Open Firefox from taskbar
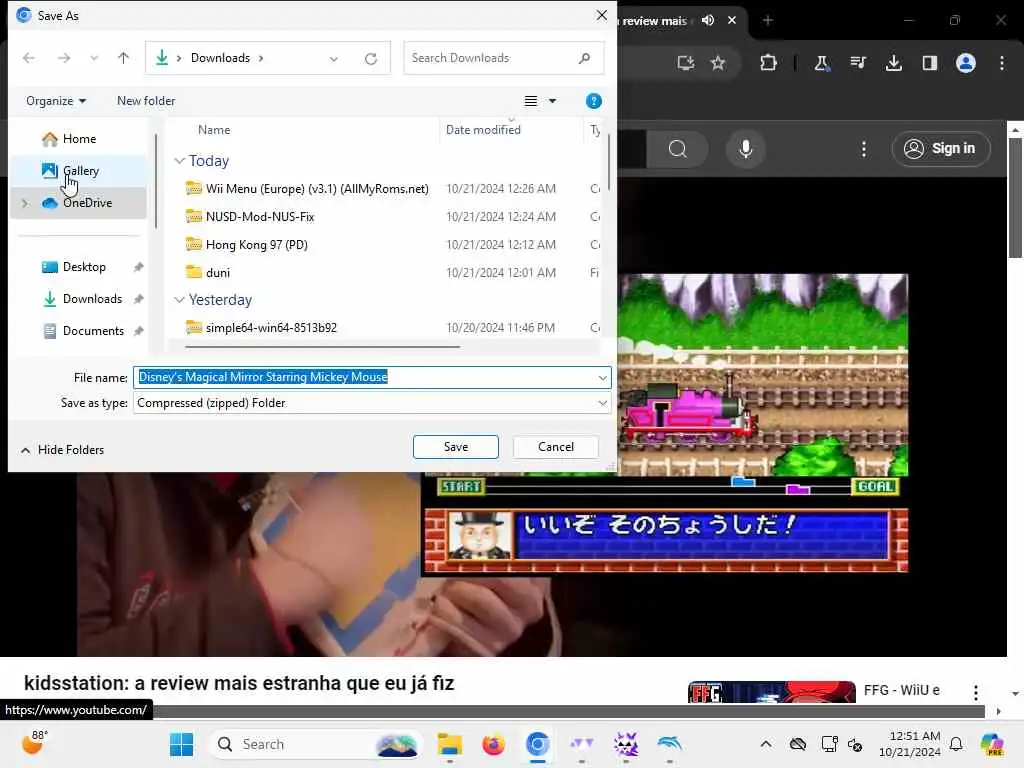Image resolution: width=1024 pixels, height=768 pixels. click(493, 744)
